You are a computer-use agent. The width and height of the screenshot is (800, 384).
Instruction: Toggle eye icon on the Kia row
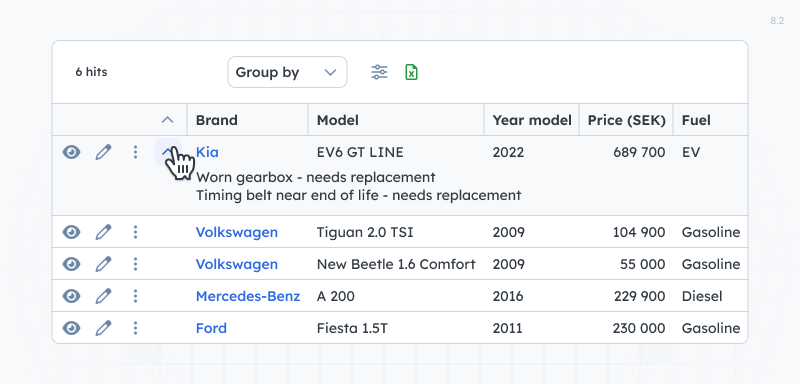[x=71, y=152]
